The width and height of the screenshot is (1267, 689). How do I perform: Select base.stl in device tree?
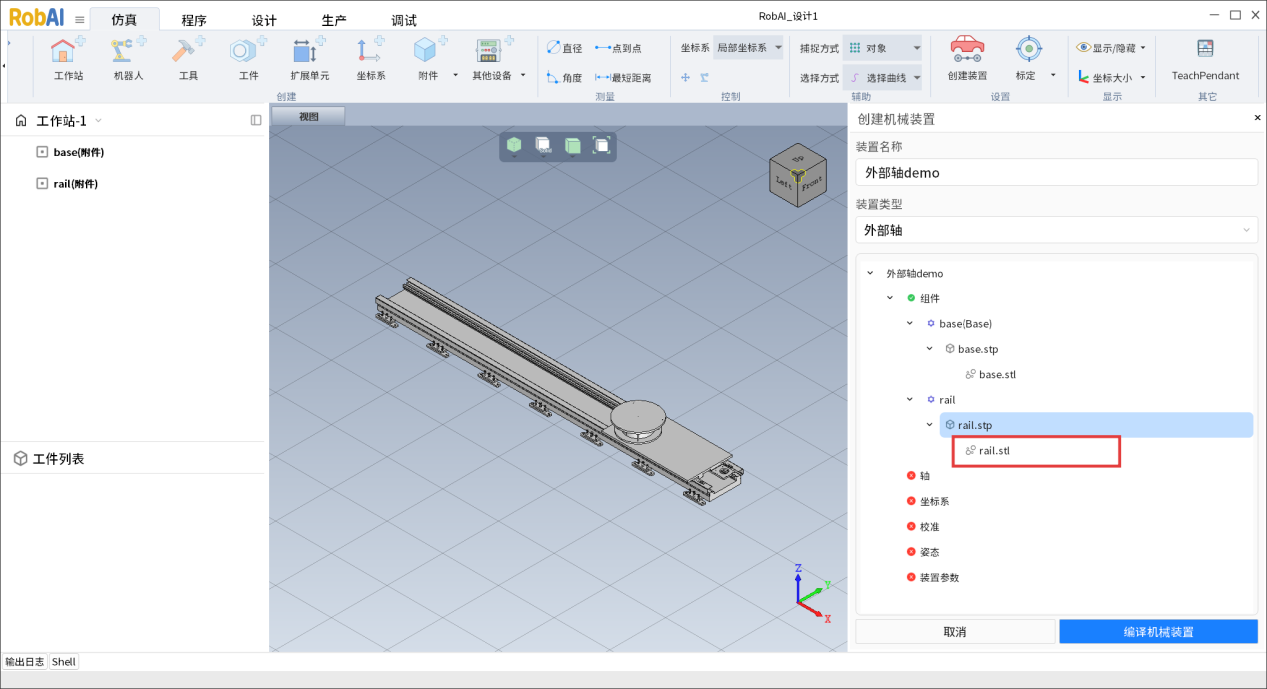click(997, 374)
